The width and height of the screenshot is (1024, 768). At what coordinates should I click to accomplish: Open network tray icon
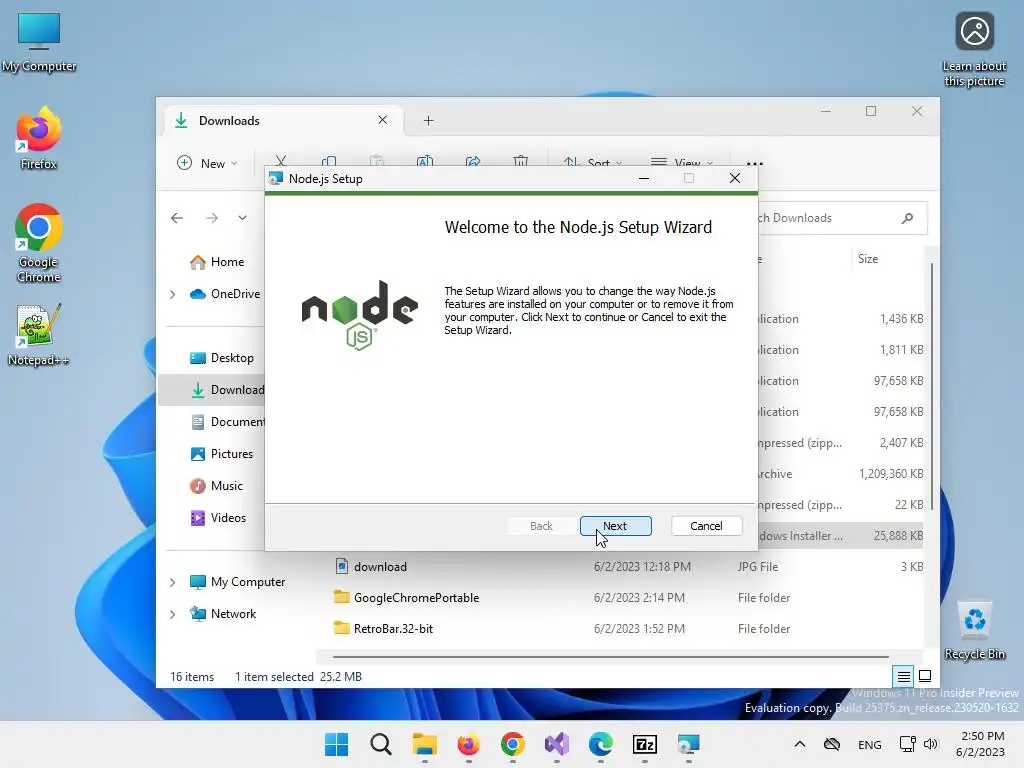coord(907,744)
